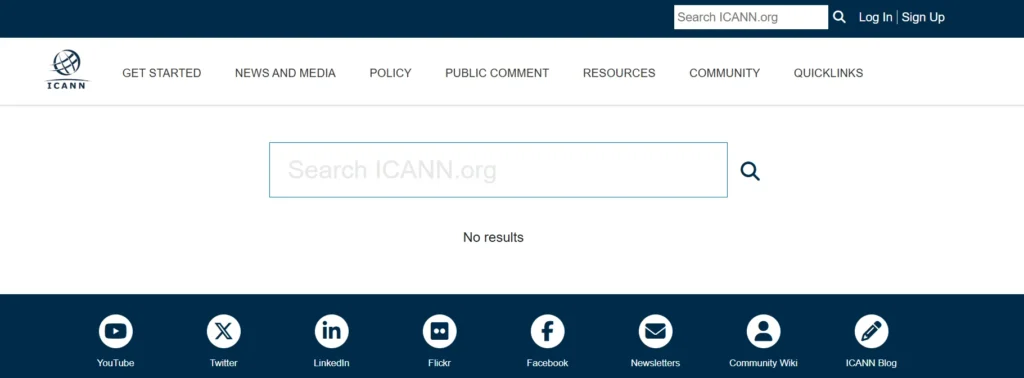Open the Community Wiki person icon
This screenshot has height=378, width=1024.
763,332
